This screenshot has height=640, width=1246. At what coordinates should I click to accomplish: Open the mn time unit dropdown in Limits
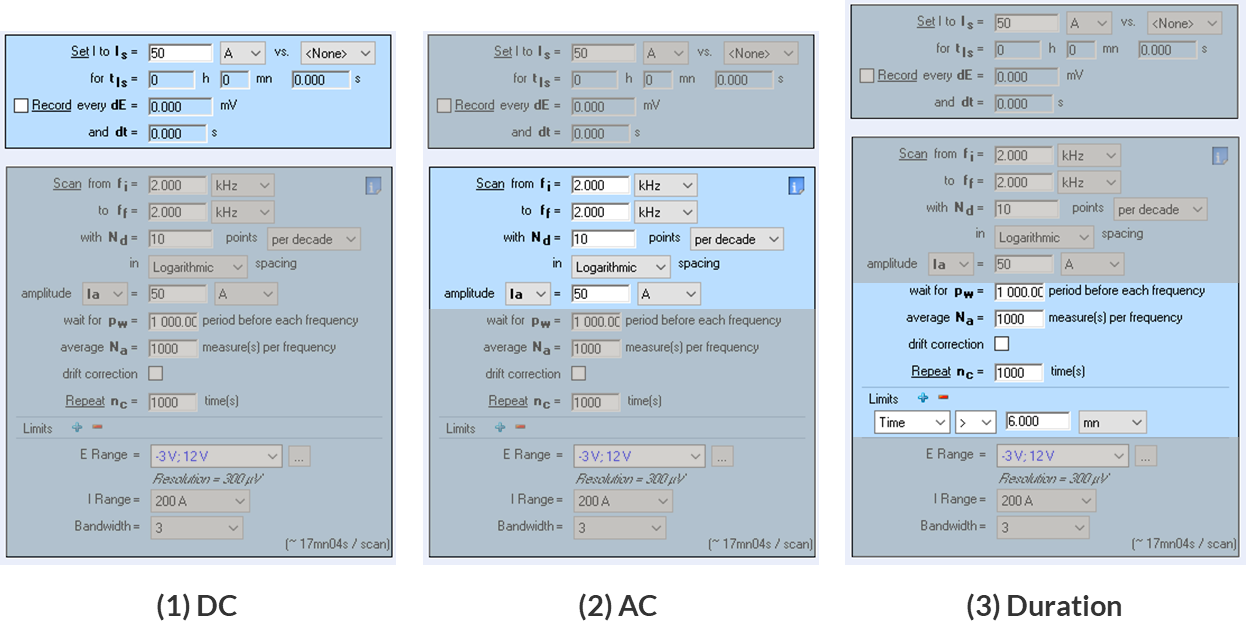click(x=1112, y=423)
